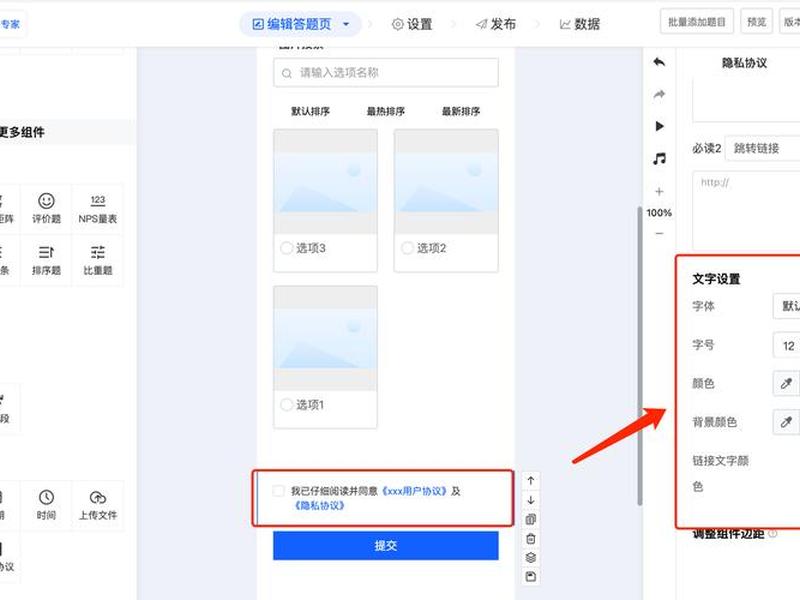The height and width of the screenshot is (600, 800).
Task: Switch to 数据 step
Action: coord(580,24)
